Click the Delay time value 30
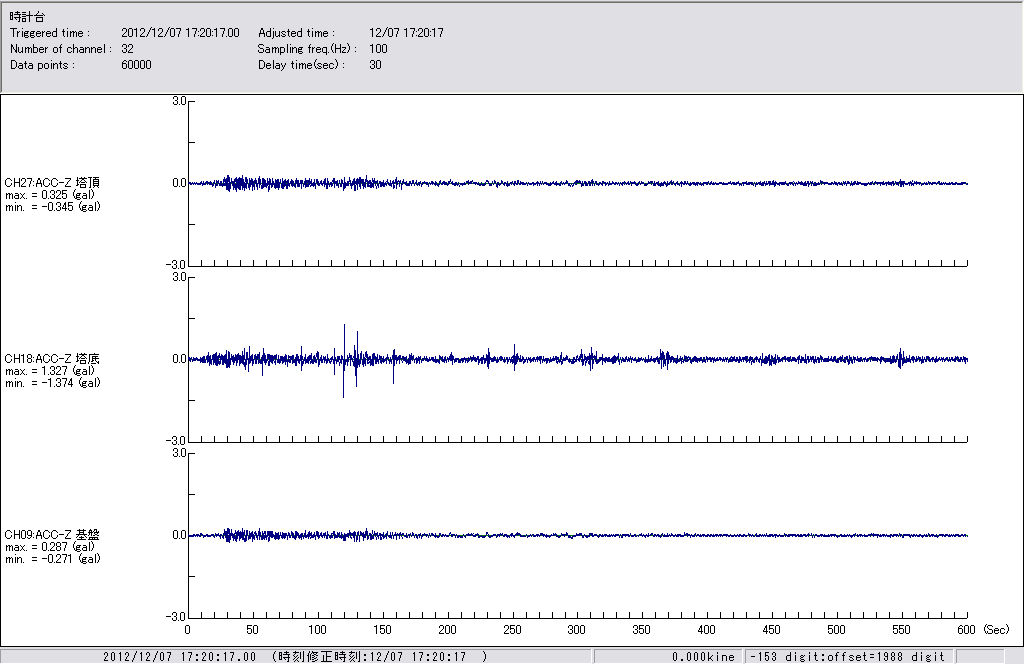The width and height of the screenshot is (1024, 664). pyautogui.click(x=375, y=65)
